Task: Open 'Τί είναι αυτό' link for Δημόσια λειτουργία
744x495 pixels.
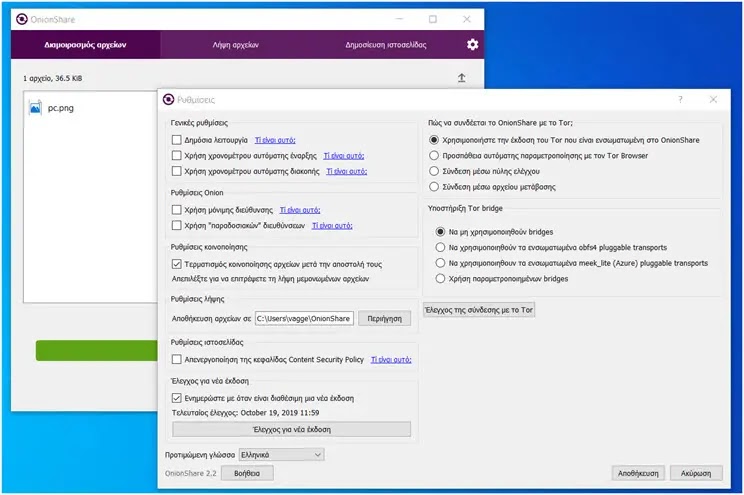Action: point(275,140)
